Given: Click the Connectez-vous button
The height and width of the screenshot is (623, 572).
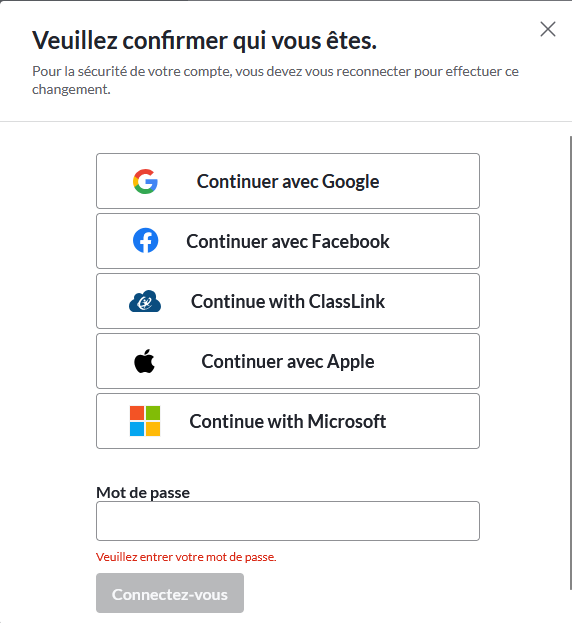Looking at the screenshot, I should click(170, 593).
